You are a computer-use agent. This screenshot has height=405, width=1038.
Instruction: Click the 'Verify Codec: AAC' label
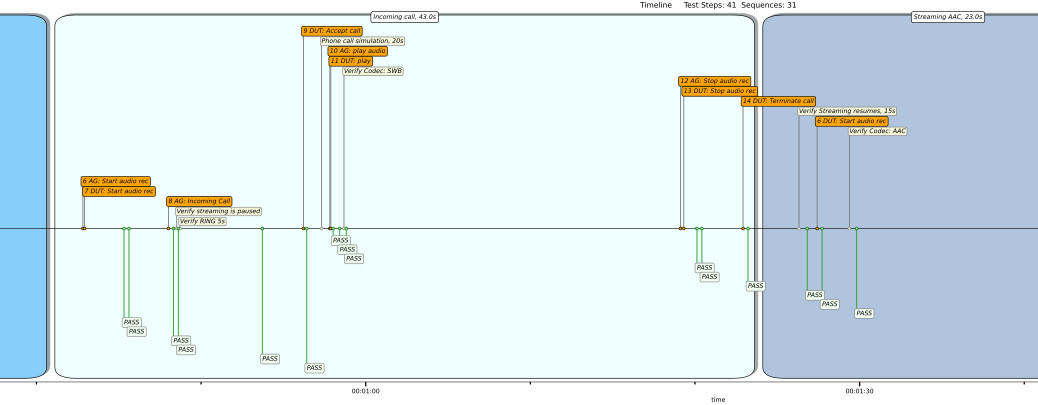coord(878,131)
